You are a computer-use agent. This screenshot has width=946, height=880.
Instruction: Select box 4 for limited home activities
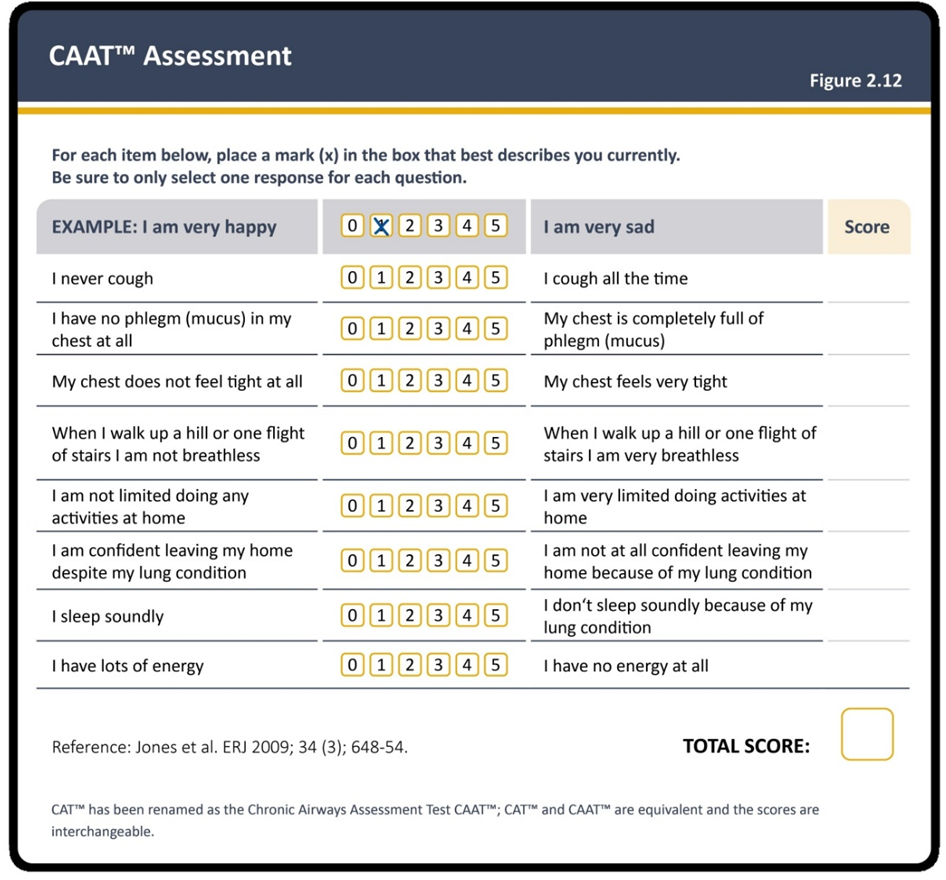pos(467,505)
